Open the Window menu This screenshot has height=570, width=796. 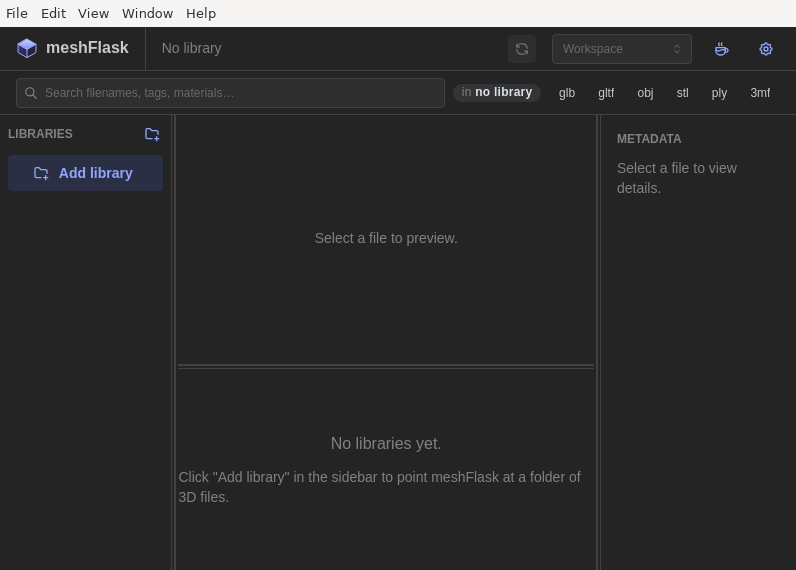(x=147, y=14)
